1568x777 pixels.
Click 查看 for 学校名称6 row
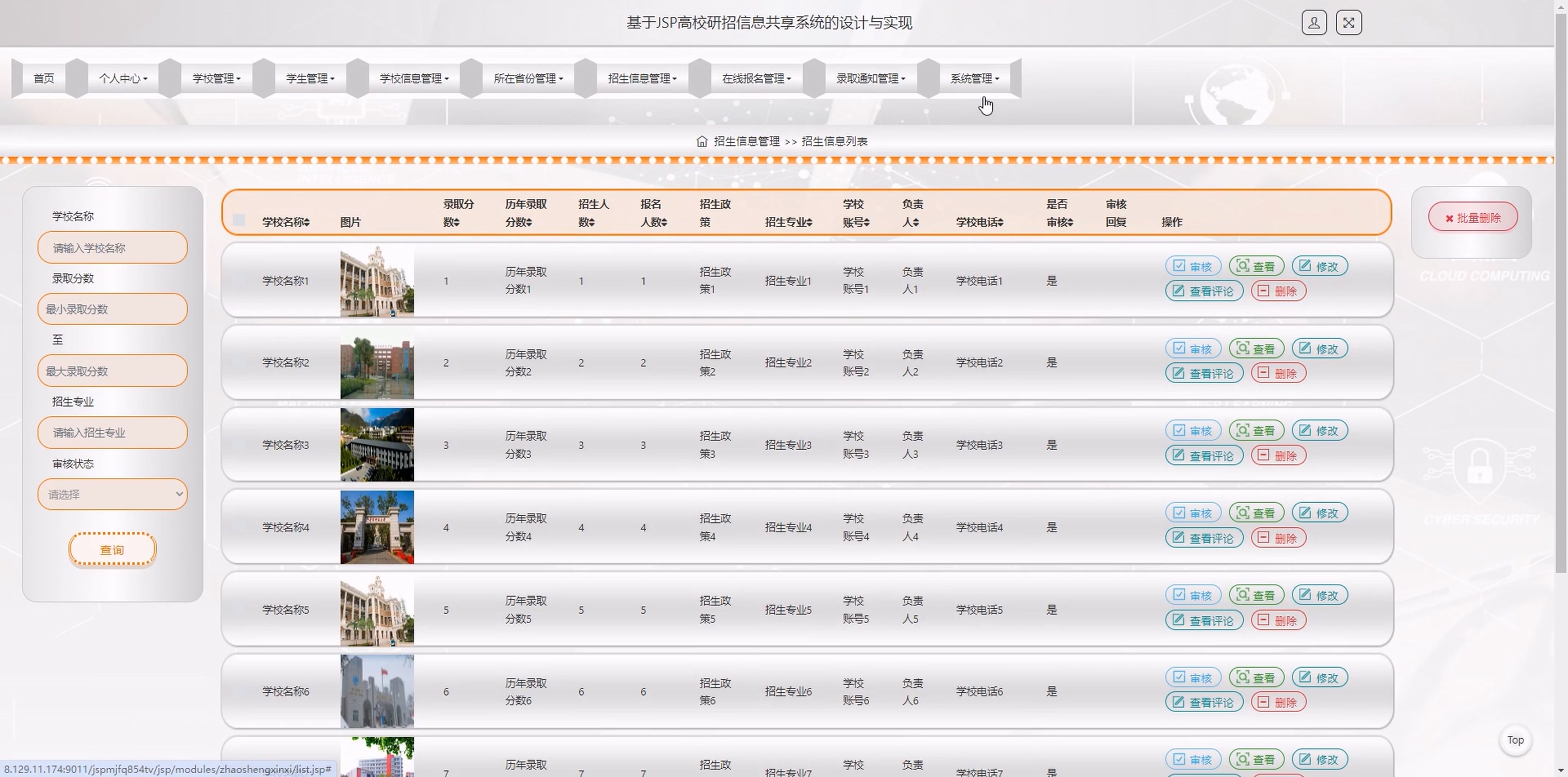[x=1256, y=678]
